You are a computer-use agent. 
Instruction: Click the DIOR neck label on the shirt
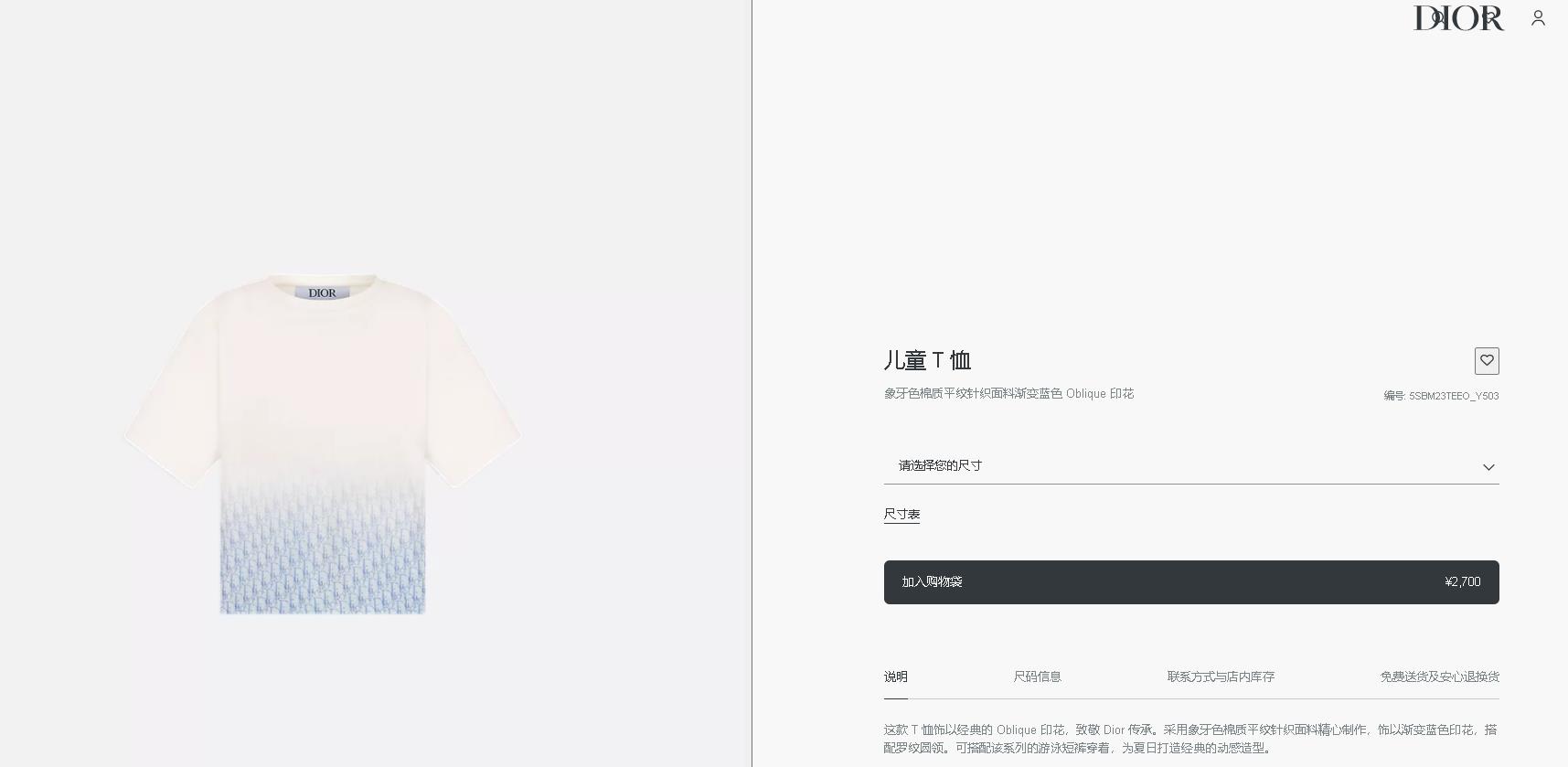[x=322, y=293]
